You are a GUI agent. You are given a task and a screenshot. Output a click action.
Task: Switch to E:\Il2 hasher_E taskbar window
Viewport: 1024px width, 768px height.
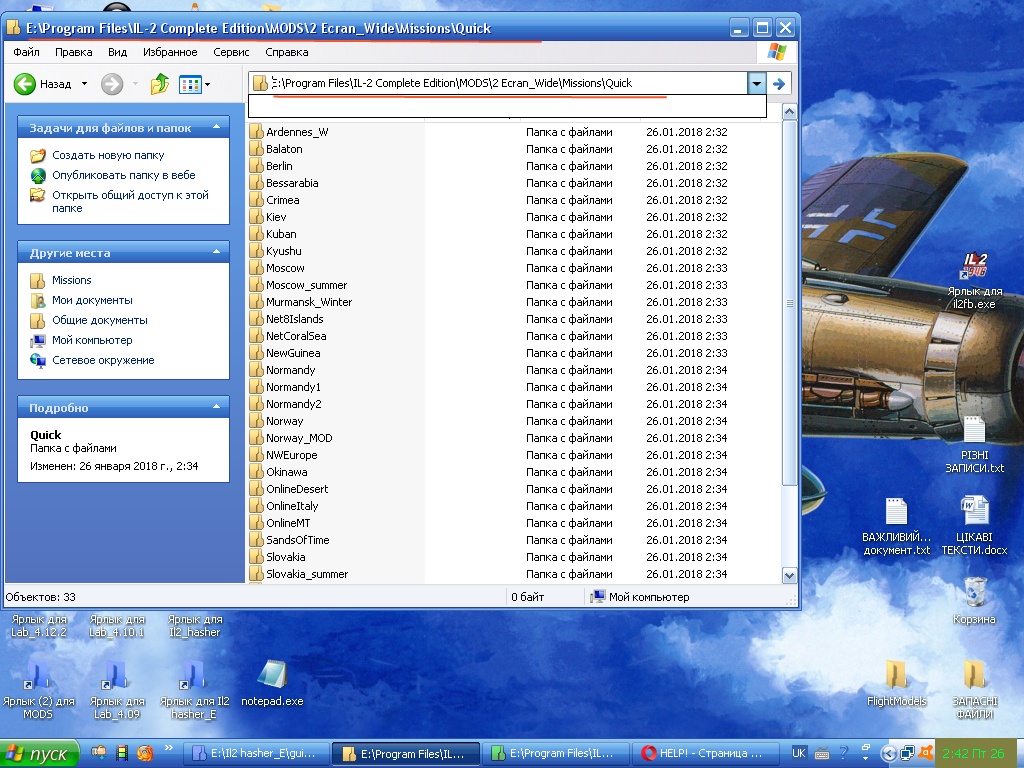256,753
